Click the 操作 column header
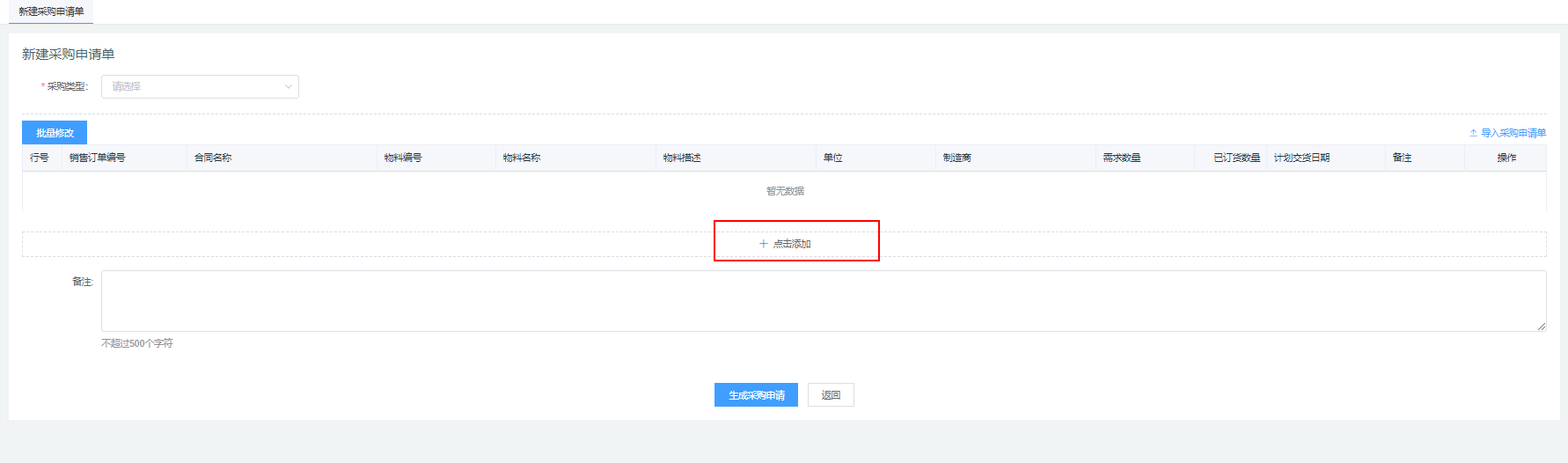This screenshot has width=1568, height=463. click(x=1506, y=158)
